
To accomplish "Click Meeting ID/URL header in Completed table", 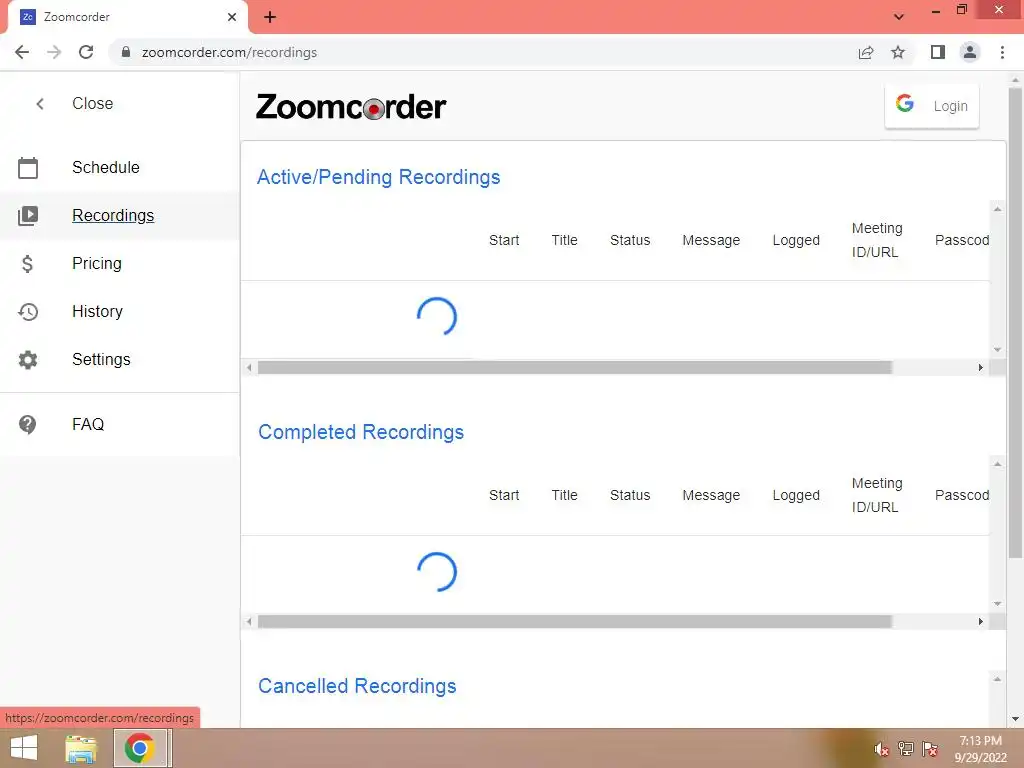I will click(x=877, y=496).
